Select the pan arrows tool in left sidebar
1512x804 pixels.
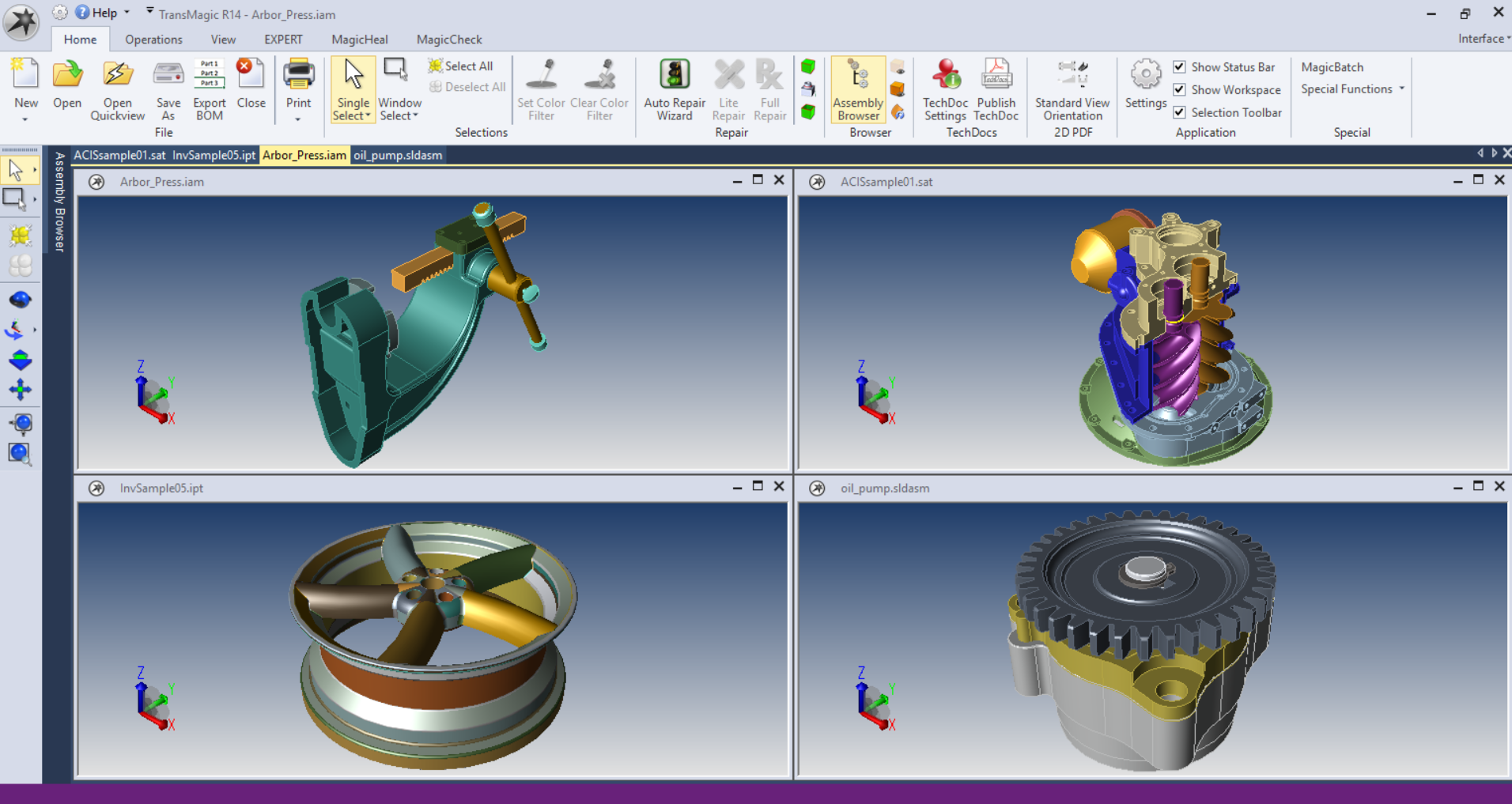click(x=20, y=390)
